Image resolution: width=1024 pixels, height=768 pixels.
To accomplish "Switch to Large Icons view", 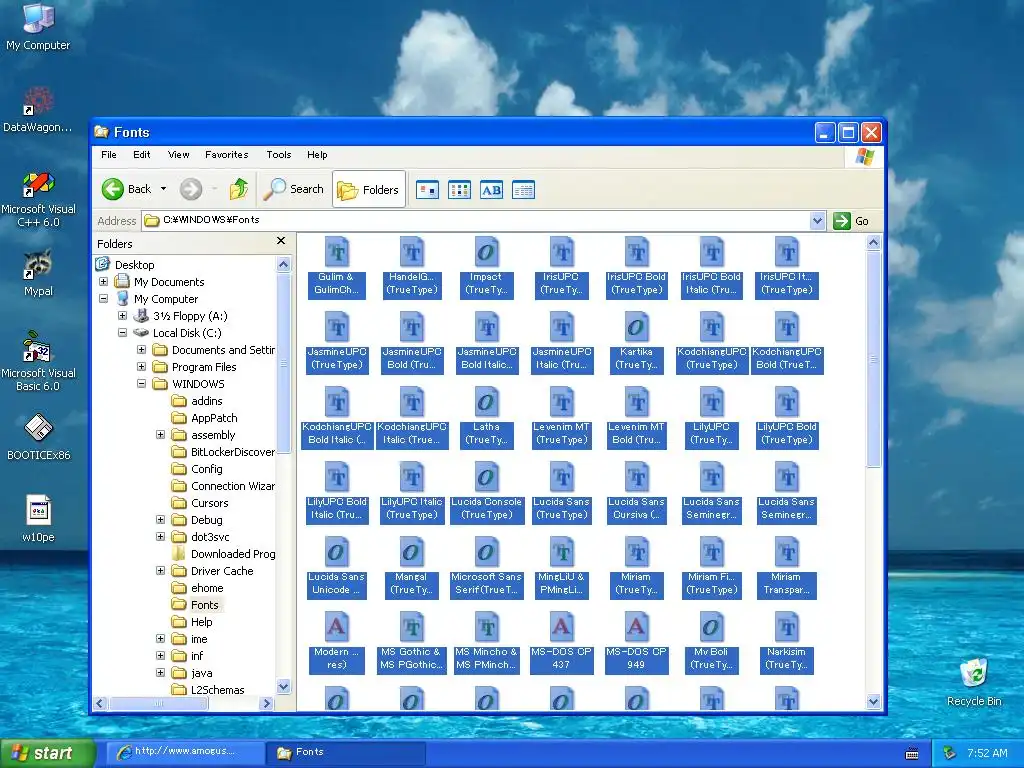I will pyautogui.click(x=427, y=190).
